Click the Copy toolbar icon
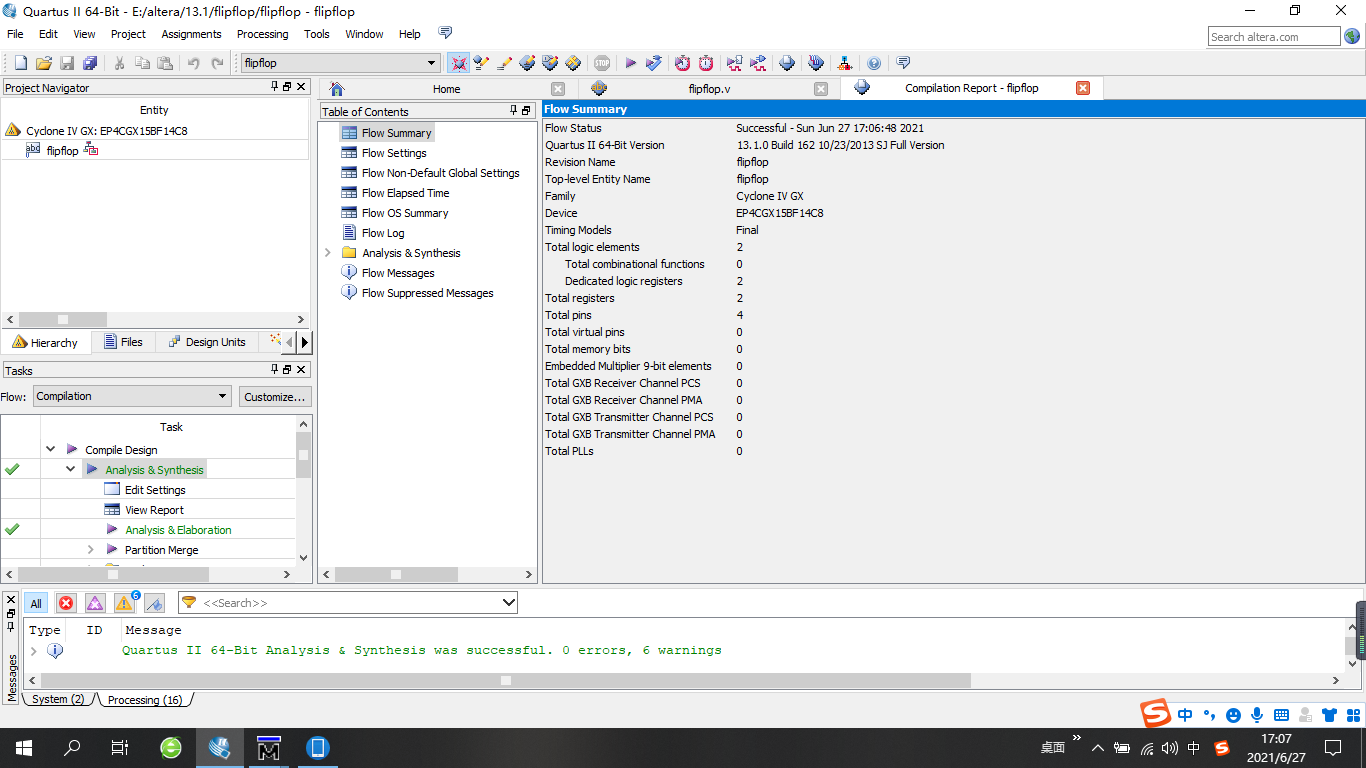This screenshot has height=768, width=1366. [142, 63]
